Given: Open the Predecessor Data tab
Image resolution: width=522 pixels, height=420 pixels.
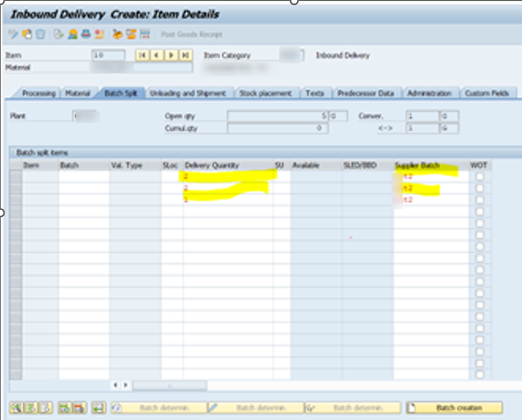Looking at the screenshot, I should (366, 93).
